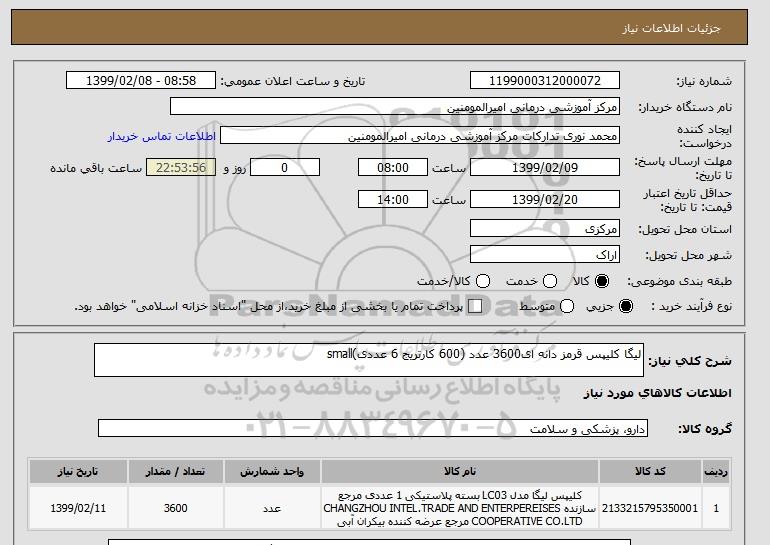Click the کد کالا column header

(x=650, y=471)
